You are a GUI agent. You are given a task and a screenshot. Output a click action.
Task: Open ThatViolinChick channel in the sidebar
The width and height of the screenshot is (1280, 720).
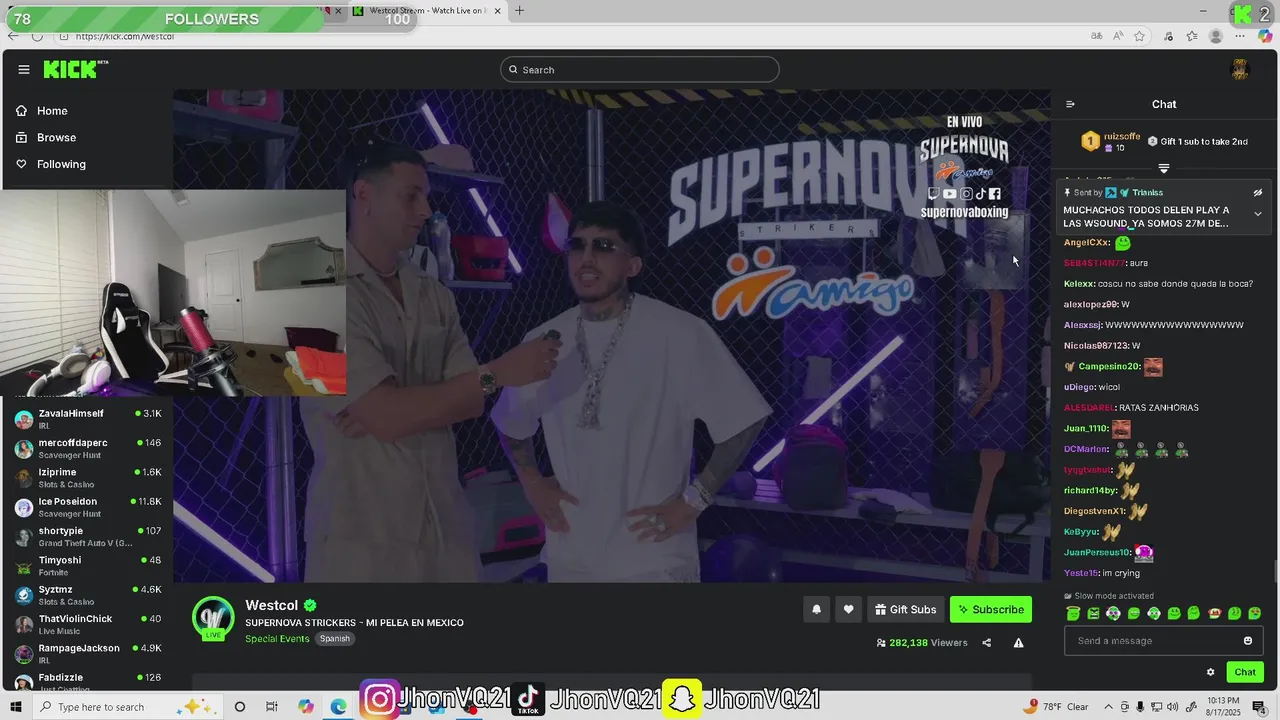(x=87, y=624)
